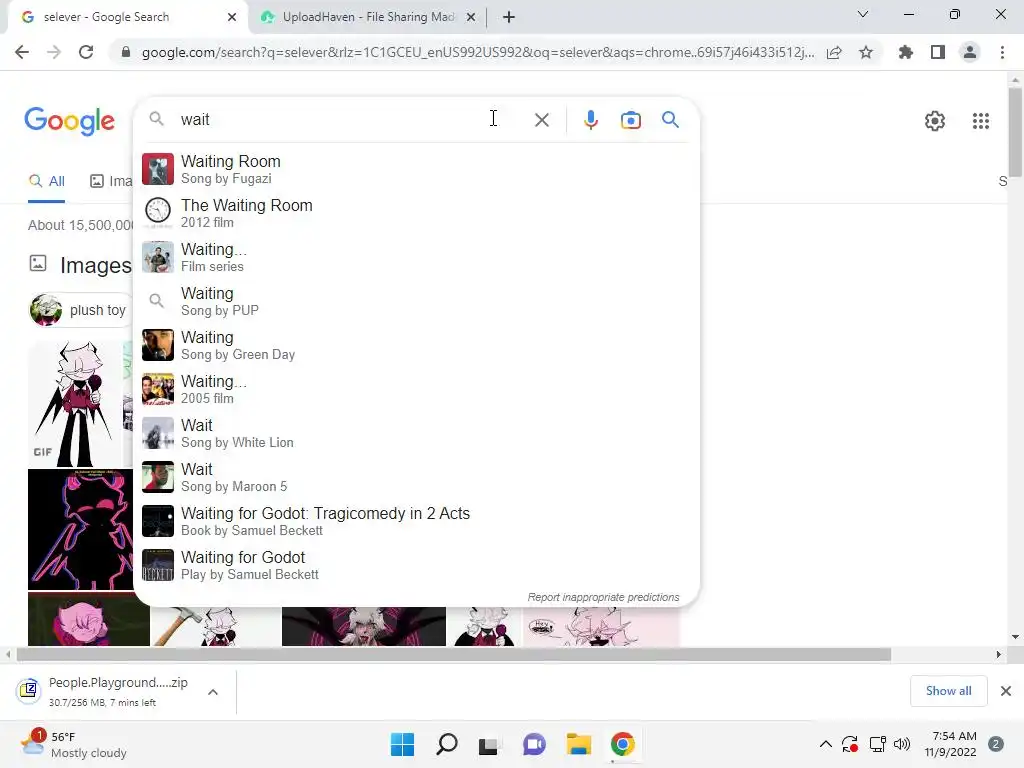Click the address bar URL
Screen dimensions: 1024x768
477,52
